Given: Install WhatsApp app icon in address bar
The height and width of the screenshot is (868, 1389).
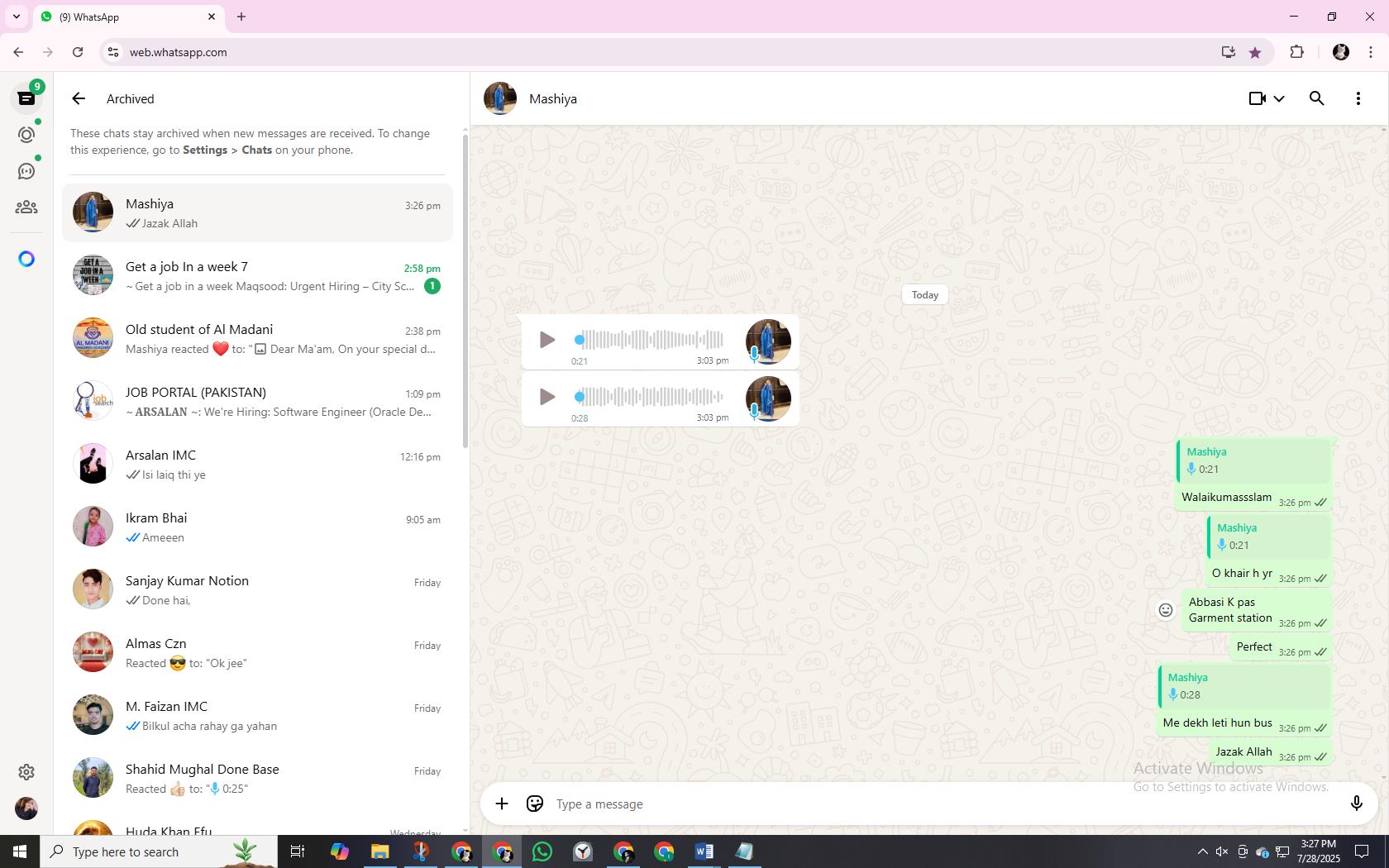Looking at the screenshot, I should 1229,52.
